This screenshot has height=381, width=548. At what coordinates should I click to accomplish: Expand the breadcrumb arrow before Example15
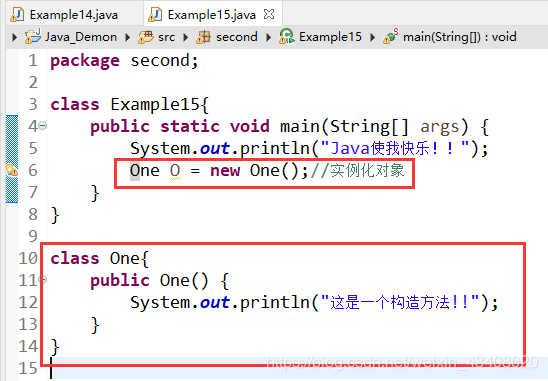pyautogui.click(x=268, y=37)
